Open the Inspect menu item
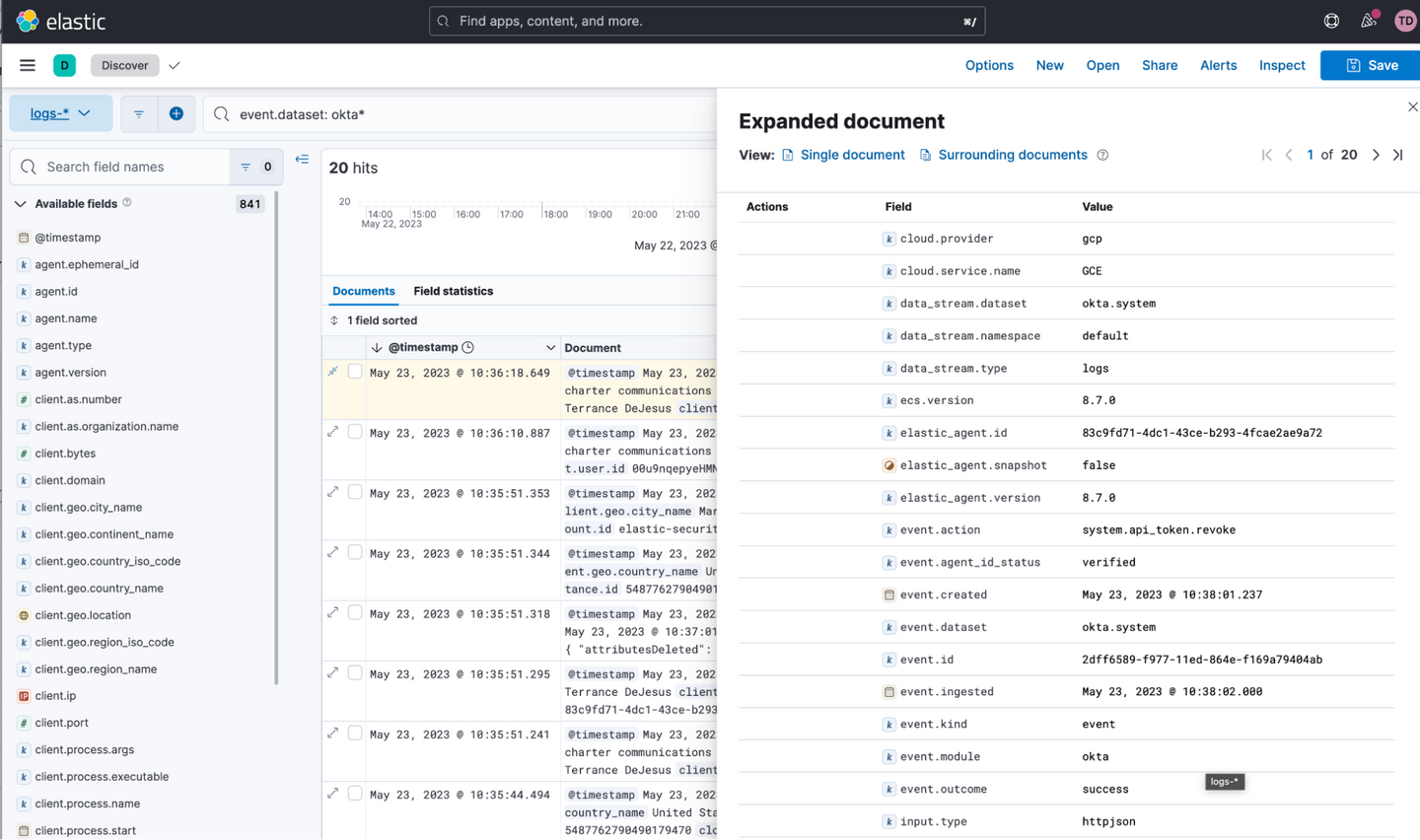The image size is (1420, 840). point(1281,65)
